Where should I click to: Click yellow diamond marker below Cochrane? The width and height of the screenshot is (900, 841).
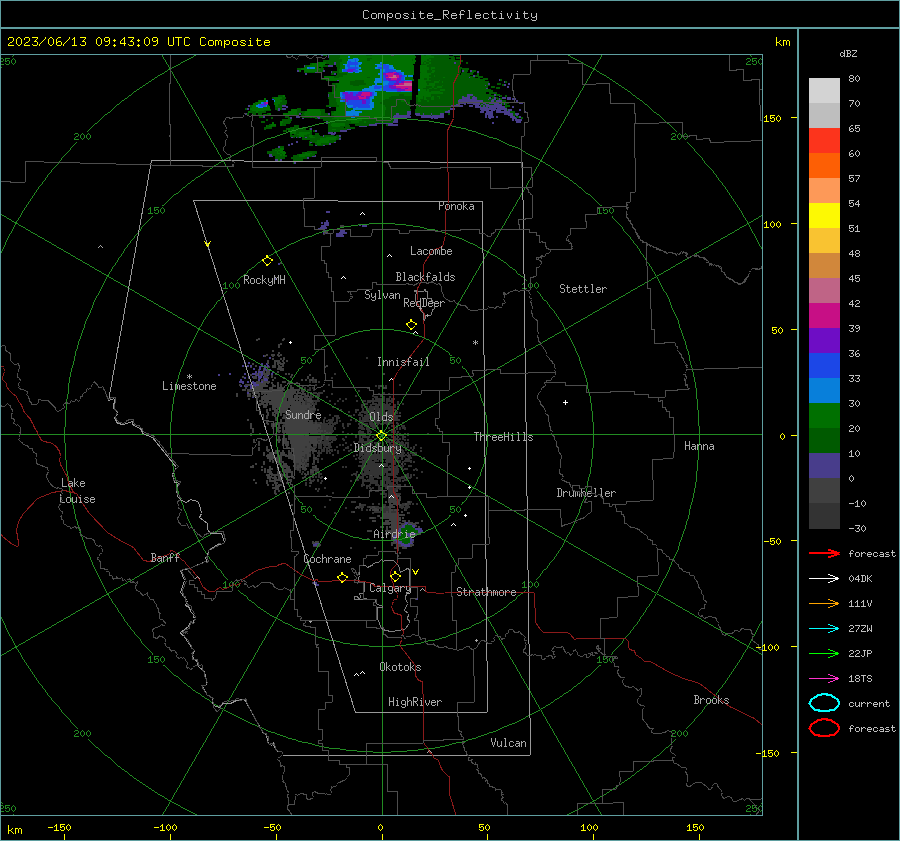point(342,577)
